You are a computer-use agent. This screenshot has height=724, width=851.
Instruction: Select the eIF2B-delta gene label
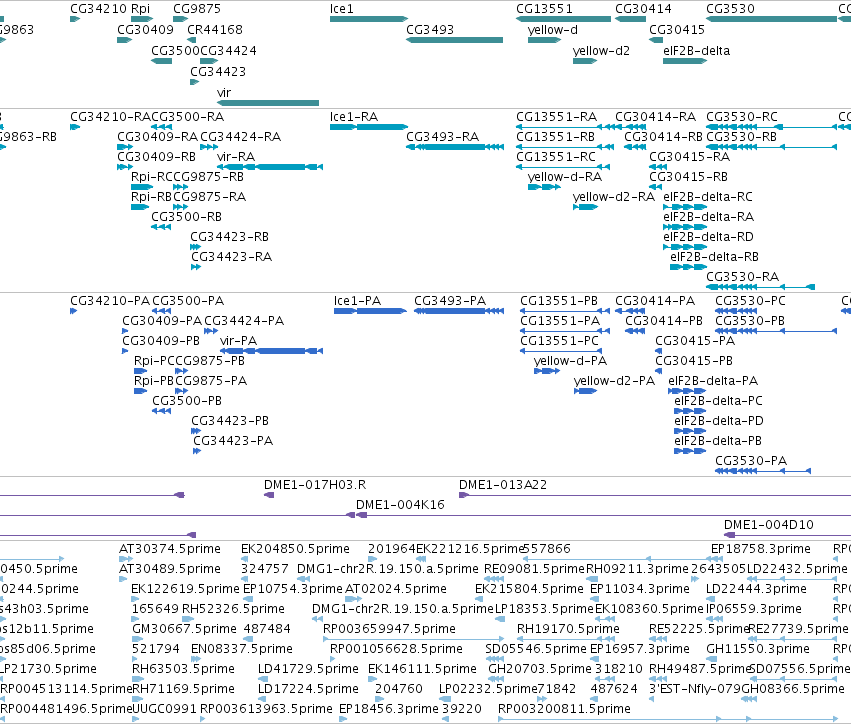coord(696,51)
